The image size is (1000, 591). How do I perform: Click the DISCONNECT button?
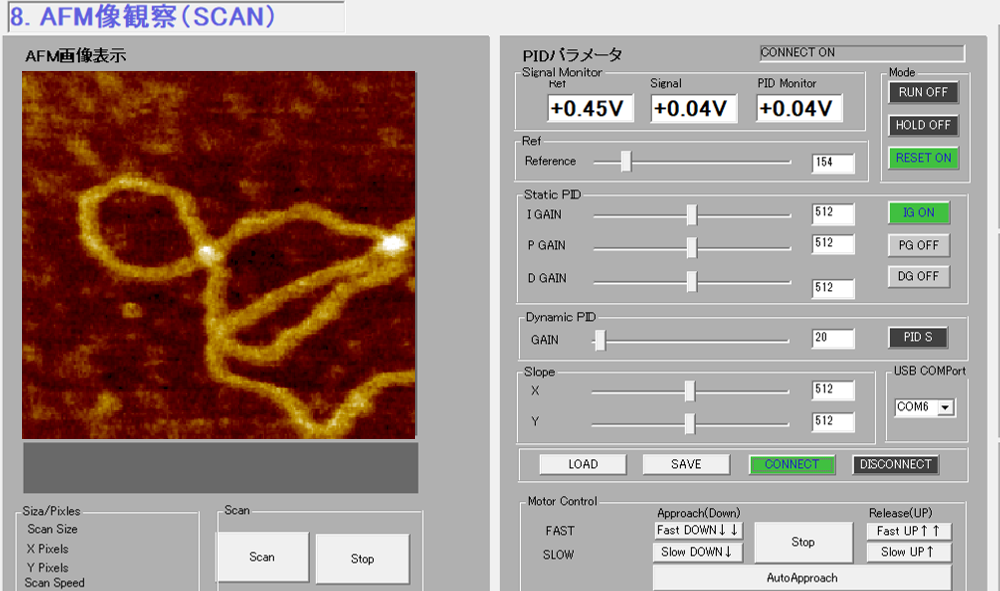pos(895,464)
